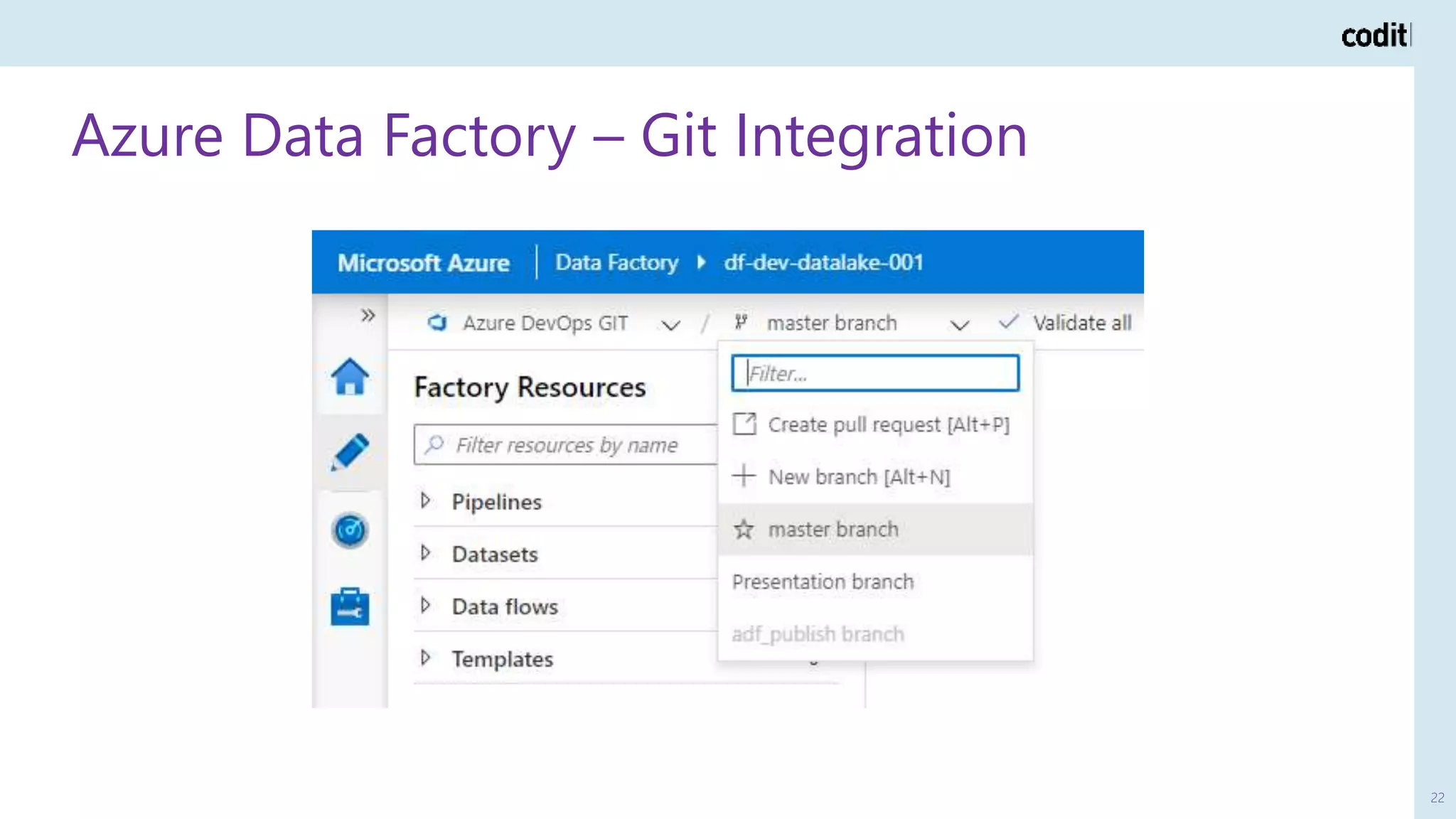Click the Data Factory breadcrumb link
The width and height of the screenshot is (1456, 819).
click(x=616, y=262)
